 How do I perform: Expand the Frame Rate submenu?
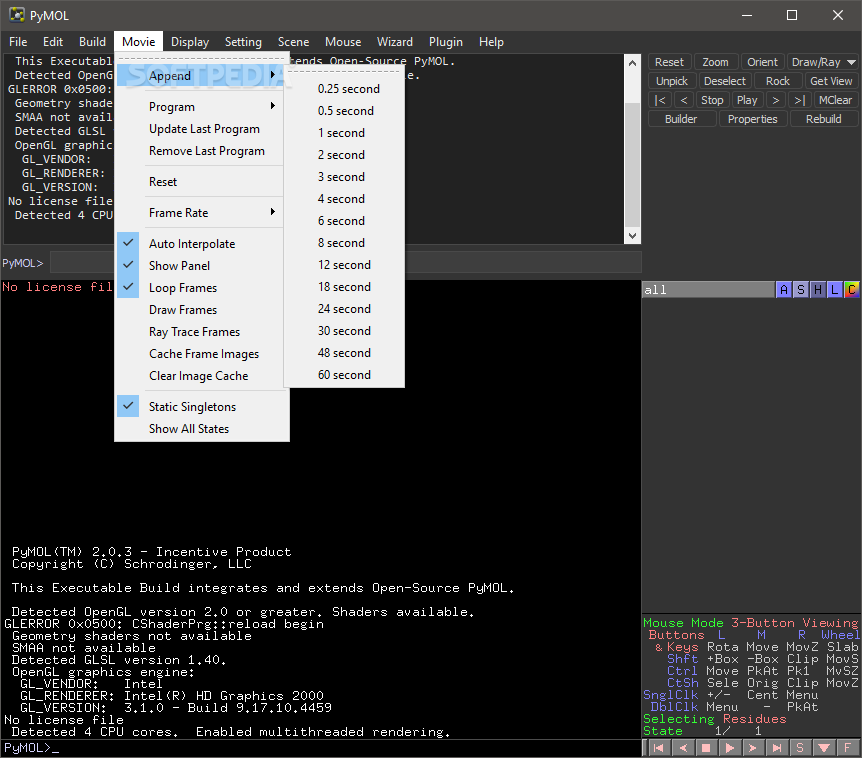(201, 213)
